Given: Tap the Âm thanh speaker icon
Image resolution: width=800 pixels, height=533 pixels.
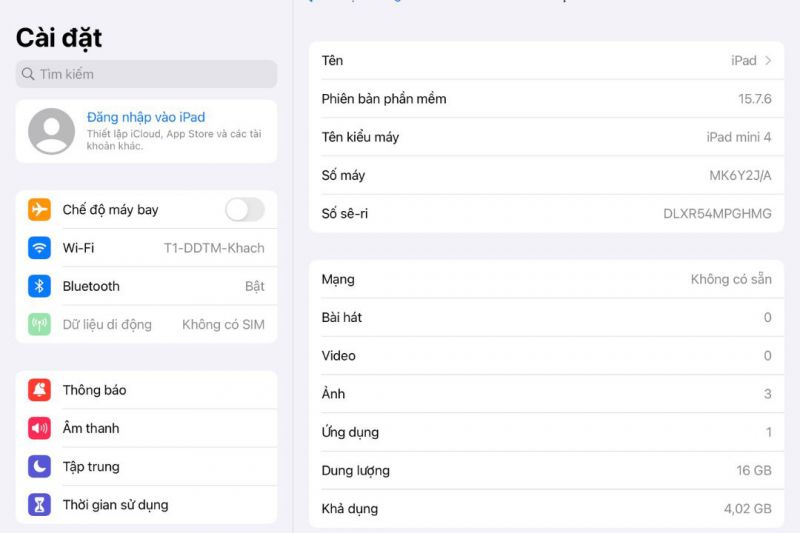Looking at the screenshot, I should pos(39,428).
